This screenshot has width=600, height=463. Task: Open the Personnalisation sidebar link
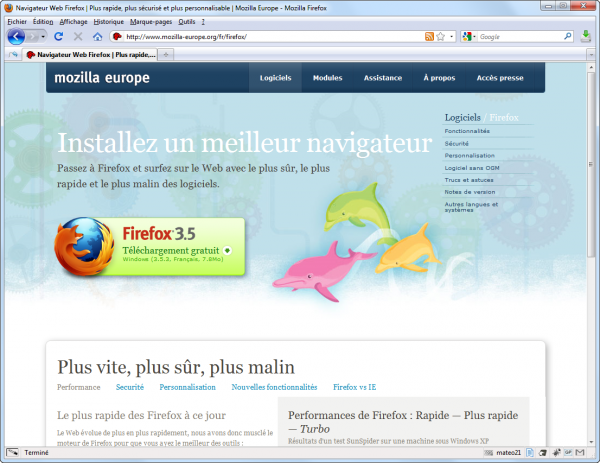click(470, 155)
